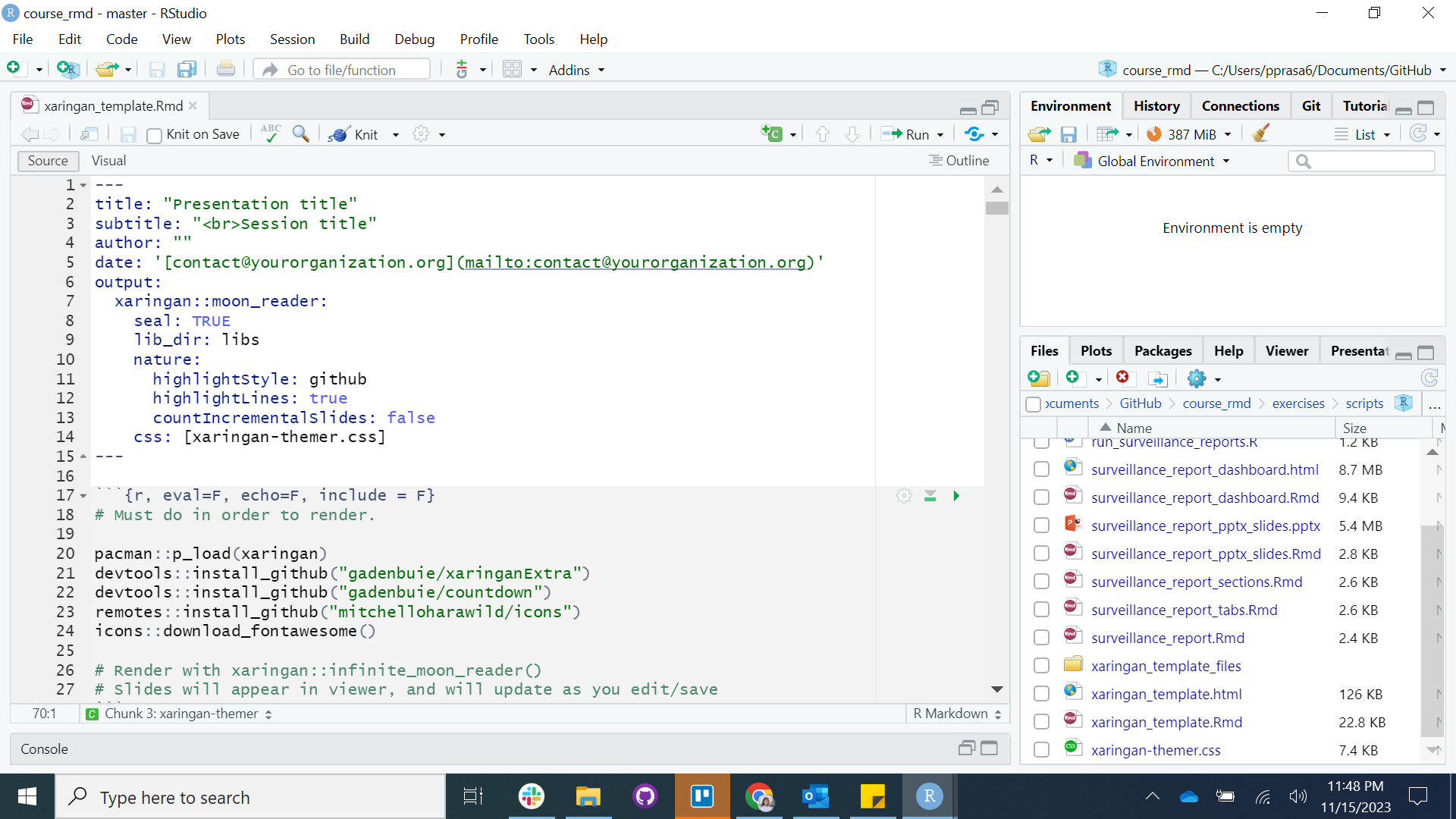Viewport: 1456px width, 819px height.
Task: Click the New File icon in main toolbar
Action: coord(14,69)
